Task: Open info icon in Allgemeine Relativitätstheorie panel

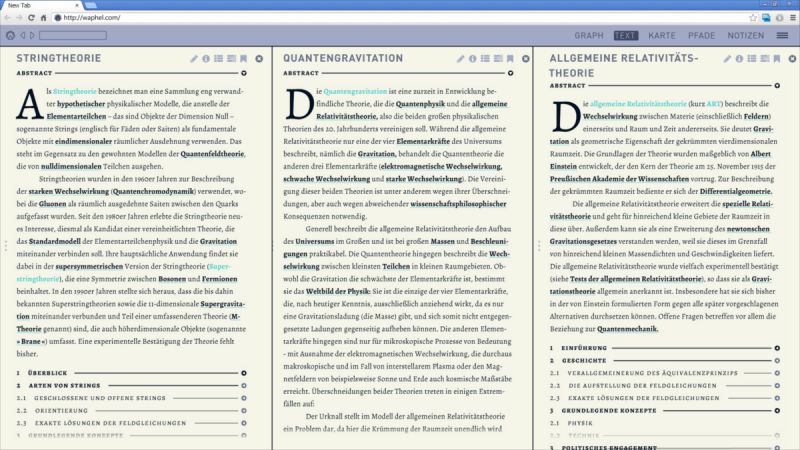Action: pos(739,59)
